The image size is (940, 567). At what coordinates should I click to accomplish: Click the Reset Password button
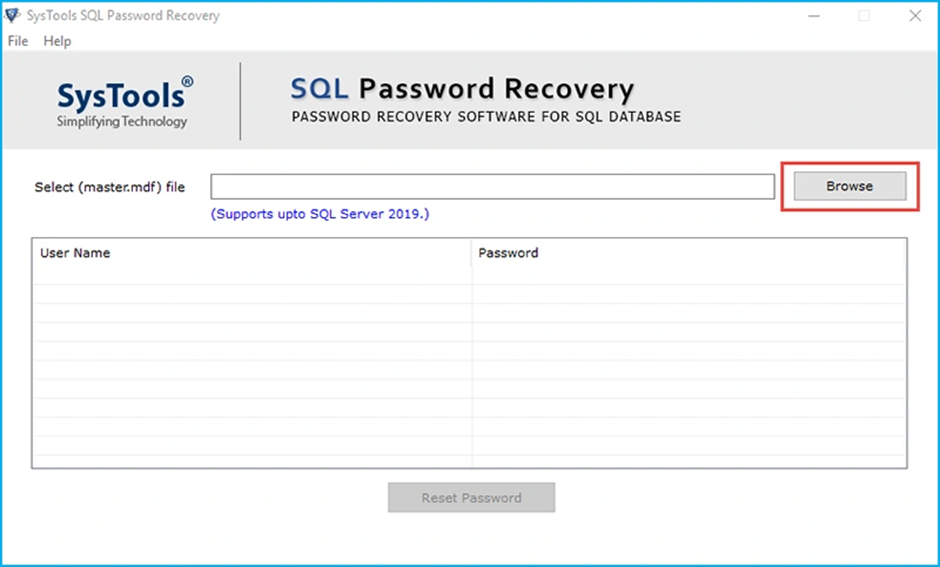pos(471,497)
